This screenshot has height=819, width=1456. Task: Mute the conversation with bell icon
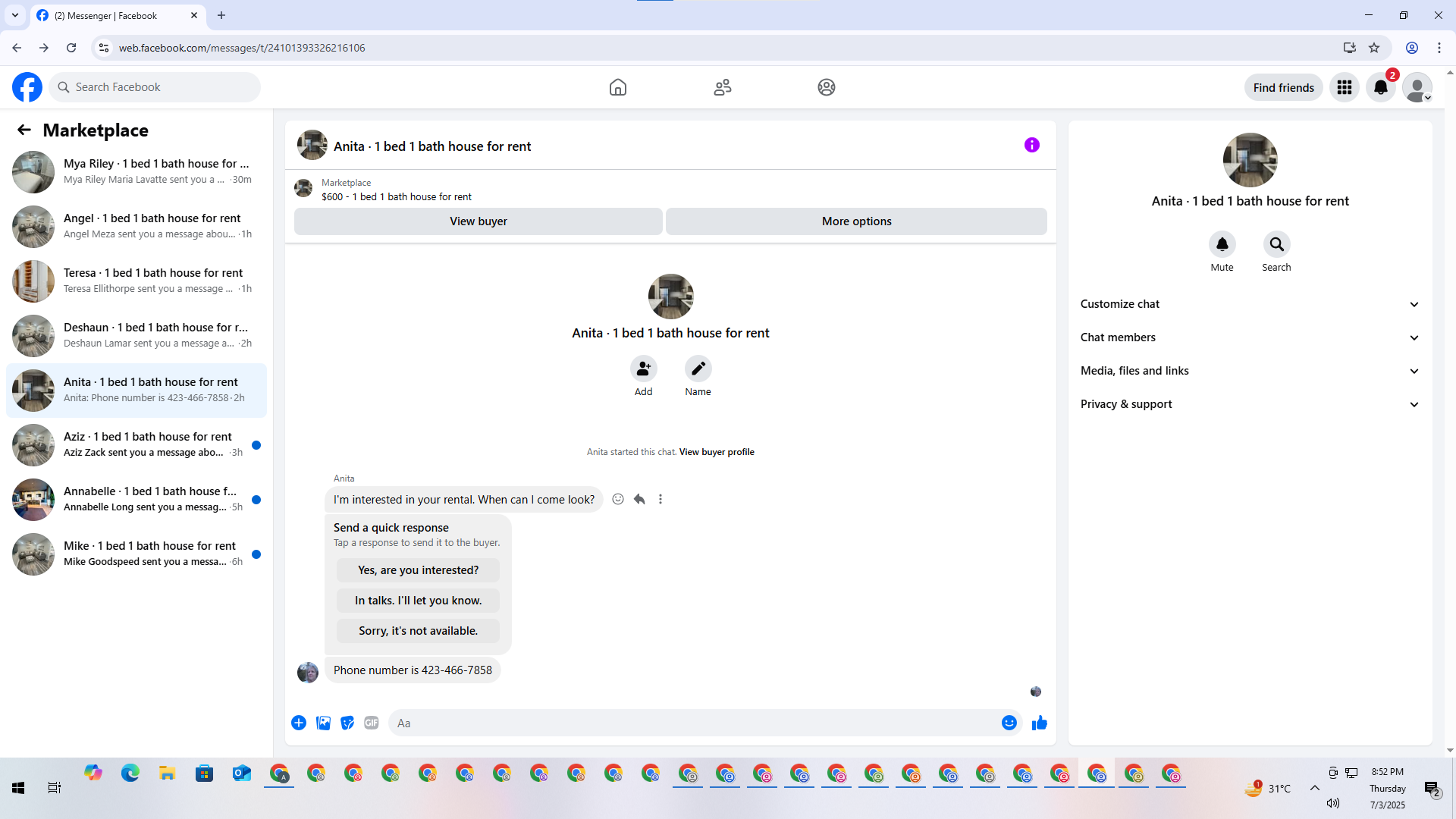(x=1222, y=244)
